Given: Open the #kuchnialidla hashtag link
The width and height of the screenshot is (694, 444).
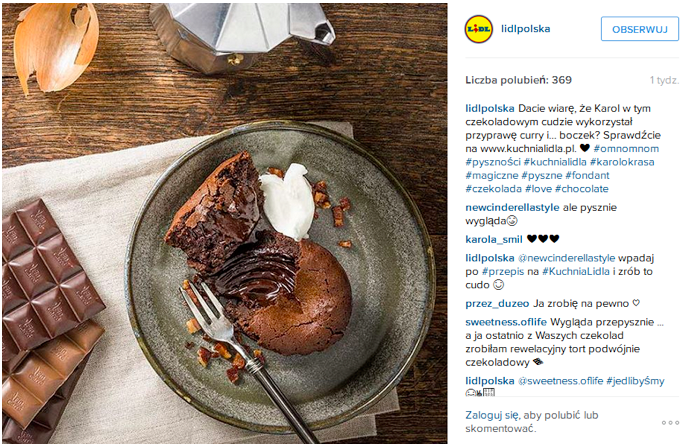Looking at the screenshot, I should point(555,162).
